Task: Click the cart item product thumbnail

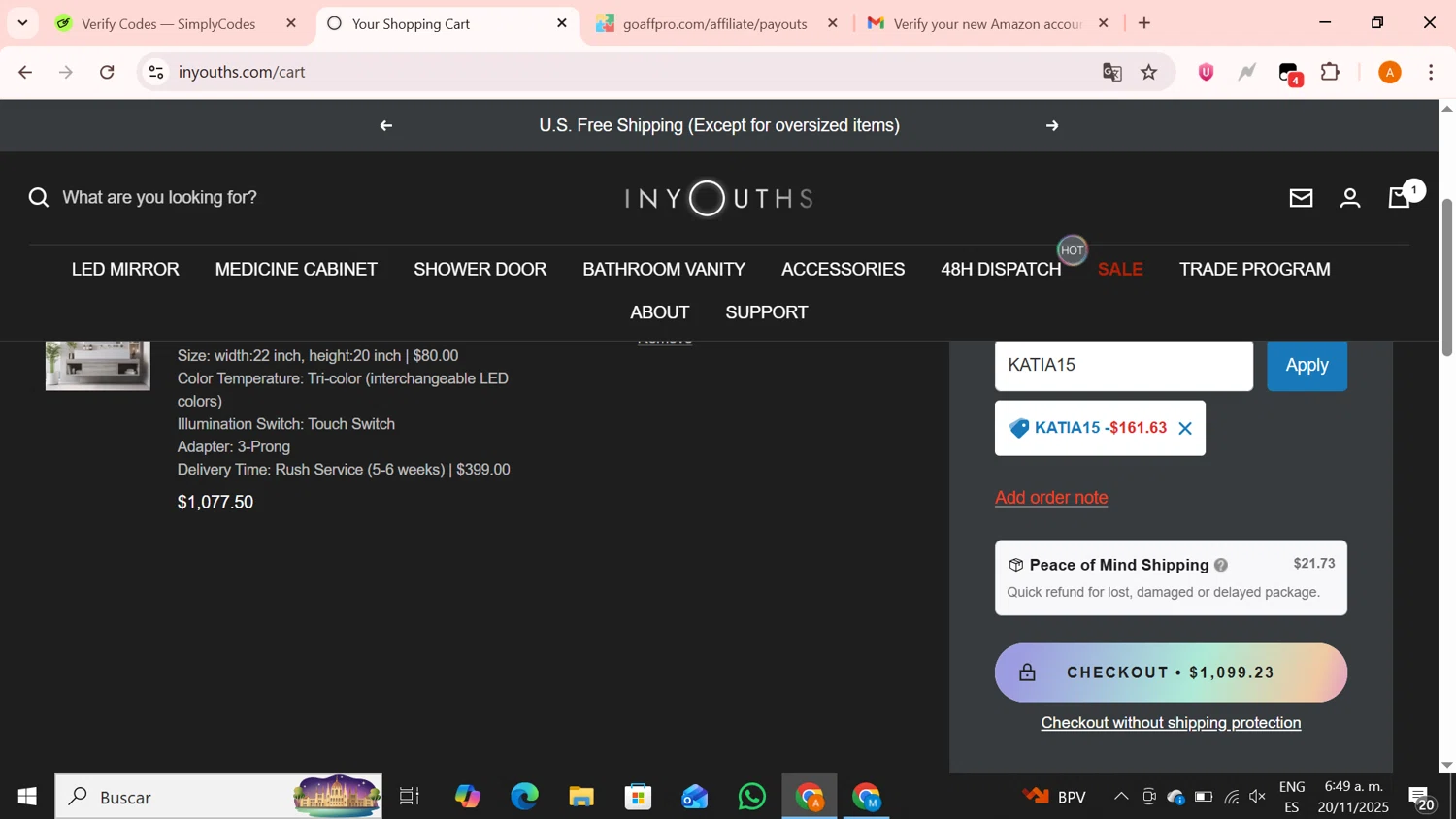Action: click(98, 366)
